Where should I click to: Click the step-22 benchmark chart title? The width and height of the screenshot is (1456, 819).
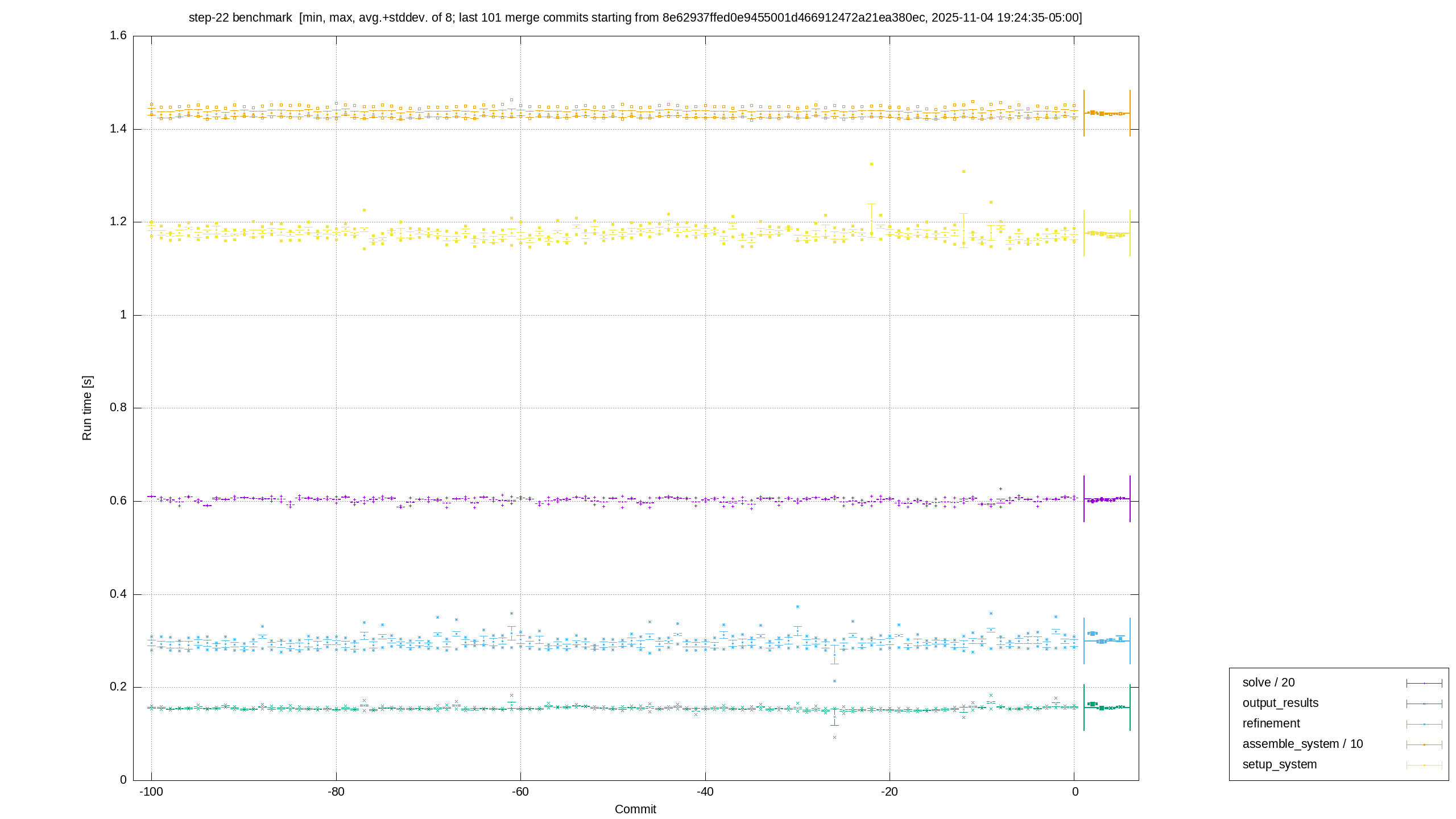pyautogui.click(x=635, y=18)
